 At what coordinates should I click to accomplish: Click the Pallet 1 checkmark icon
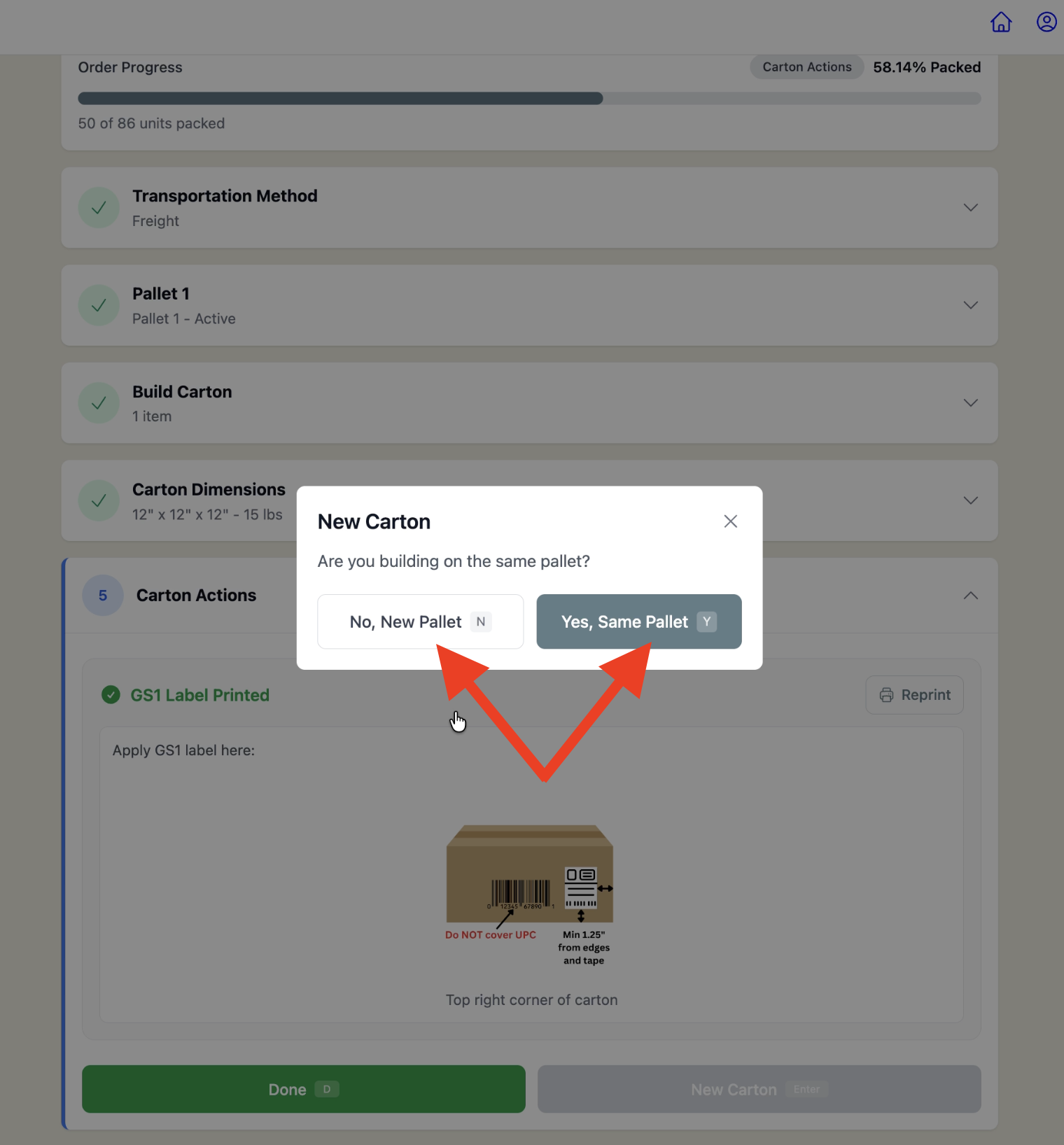click(x=99, y=305)
